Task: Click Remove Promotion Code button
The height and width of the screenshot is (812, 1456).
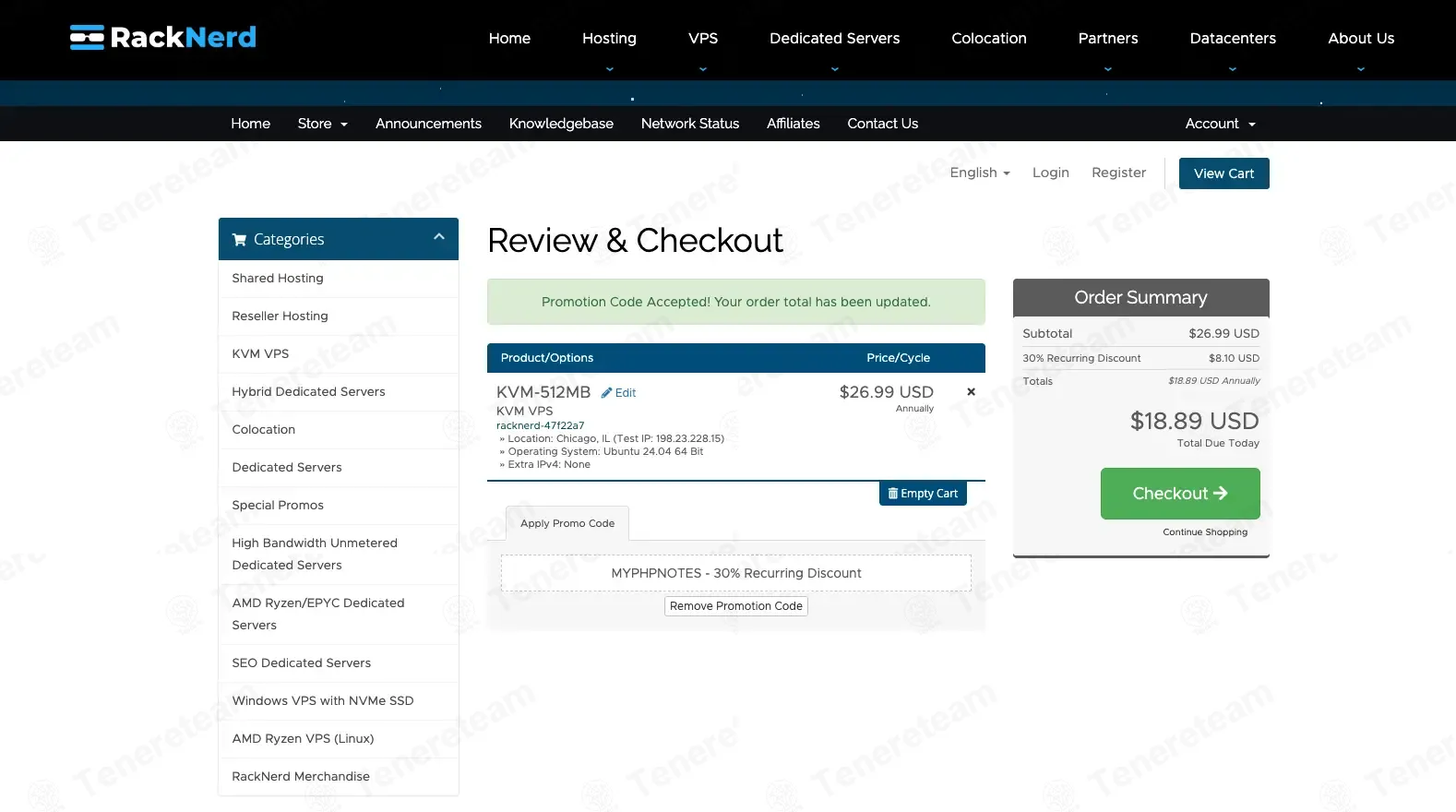Action: 735,606
